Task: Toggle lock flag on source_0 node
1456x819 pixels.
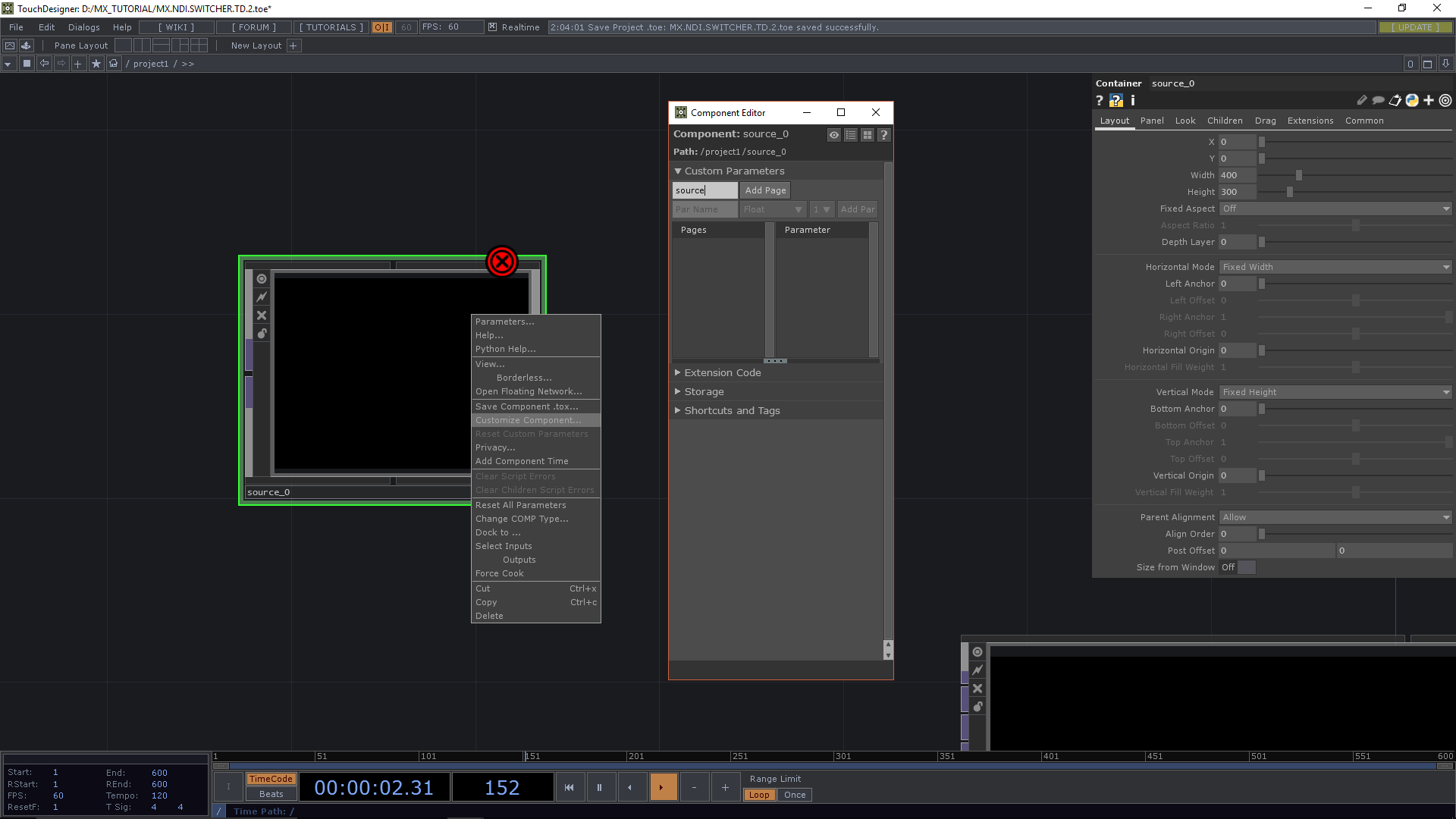Action: pyautogui.click(x=262, y=334)
